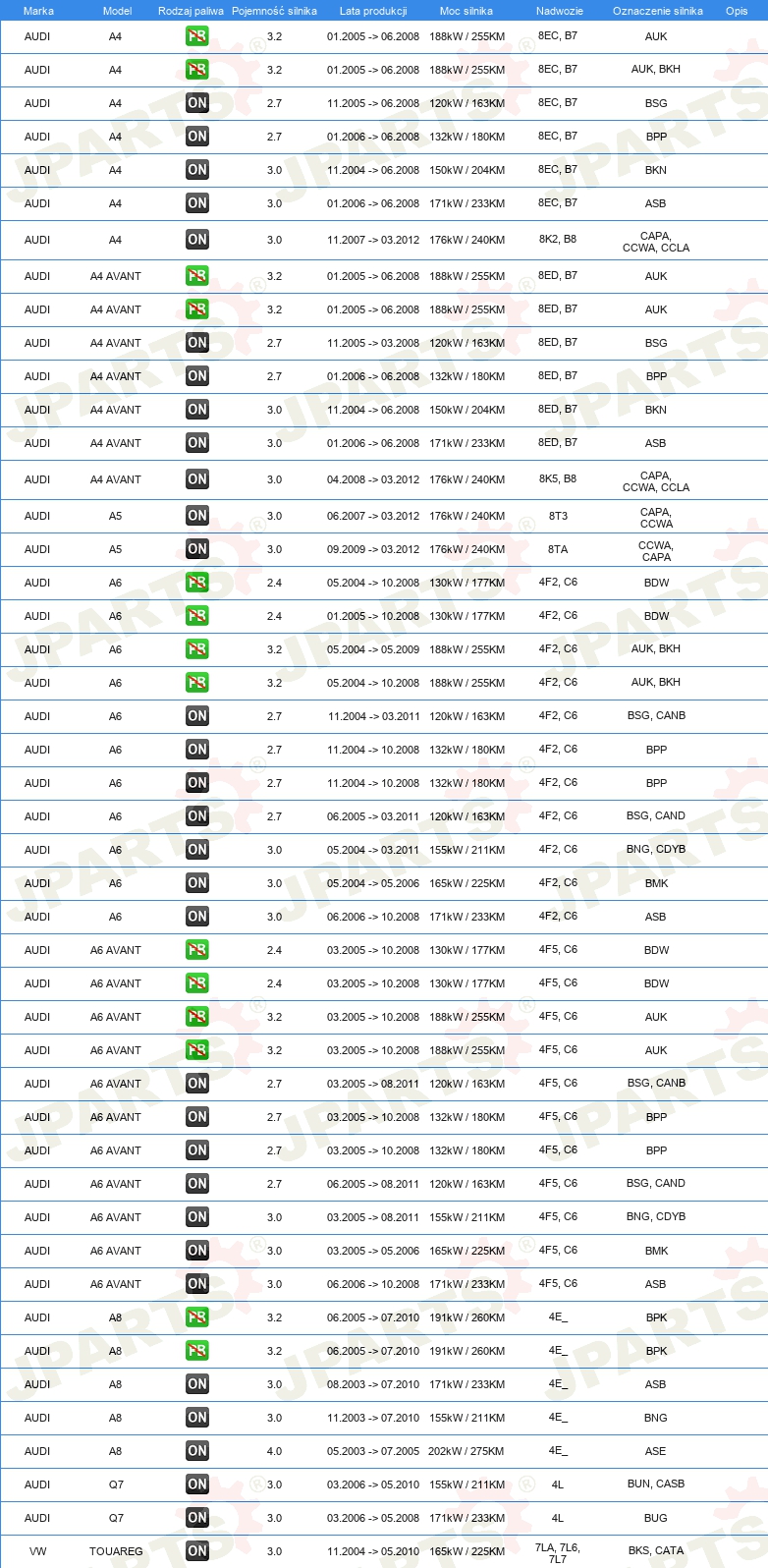Click the diesel ON icon in A4 BSG row
The width and height of the screenshot is (768, 1568).
[x=197, y=103]
